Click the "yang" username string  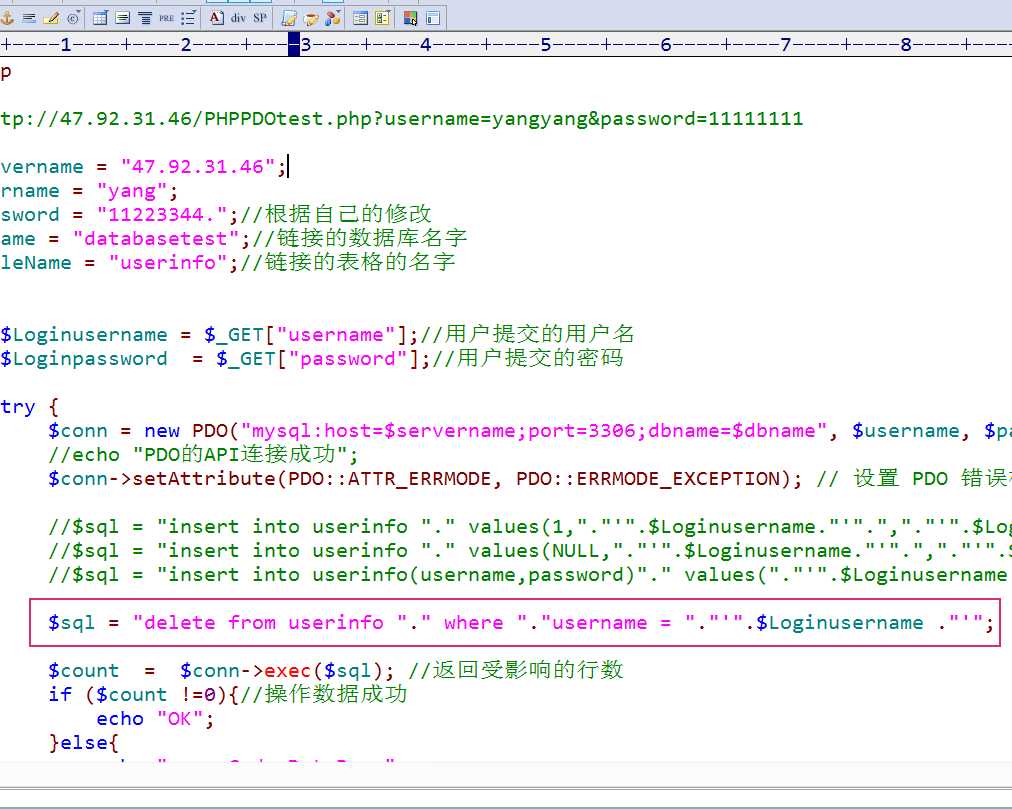click(x=132, y=191)
